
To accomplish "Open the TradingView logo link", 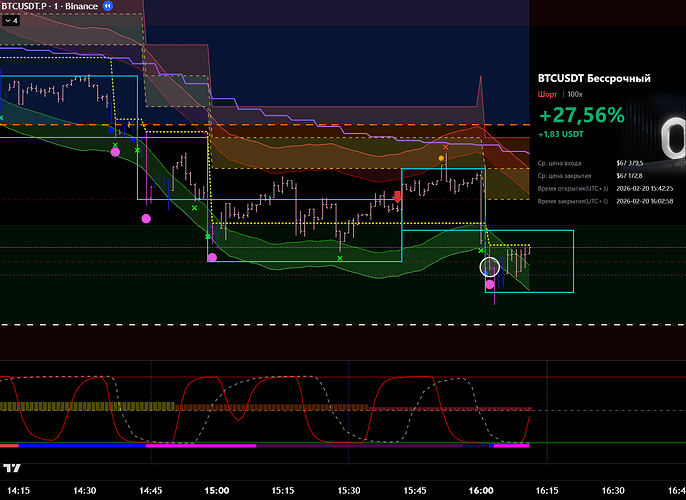I will tap(12, 468).
